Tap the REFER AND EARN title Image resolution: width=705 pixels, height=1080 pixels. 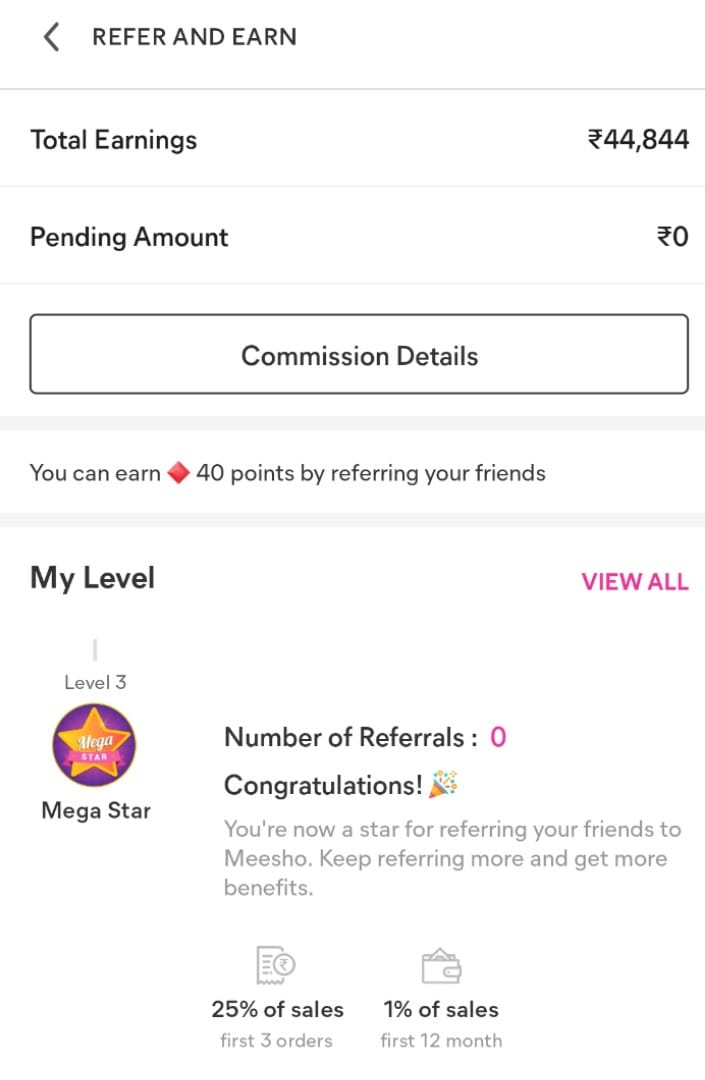[x=195, y=37]
